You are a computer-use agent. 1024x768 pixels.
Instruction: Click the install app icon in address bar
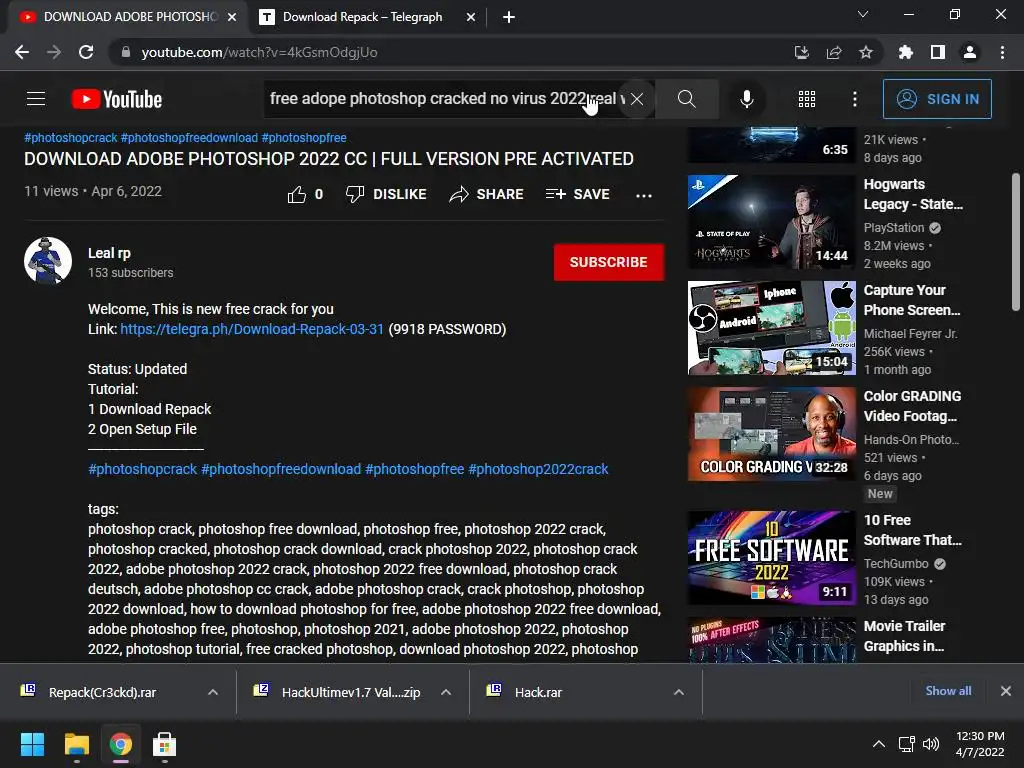[x=801, y=52]
